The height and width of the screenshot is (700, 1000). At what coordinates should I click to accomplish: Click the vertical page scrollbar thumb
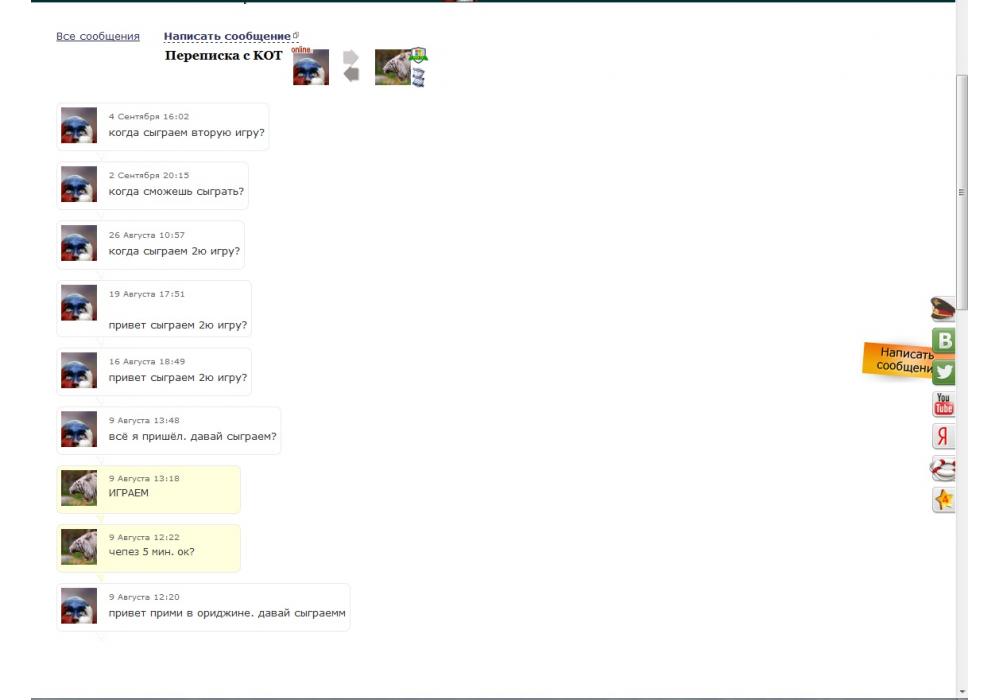[962, 192]
